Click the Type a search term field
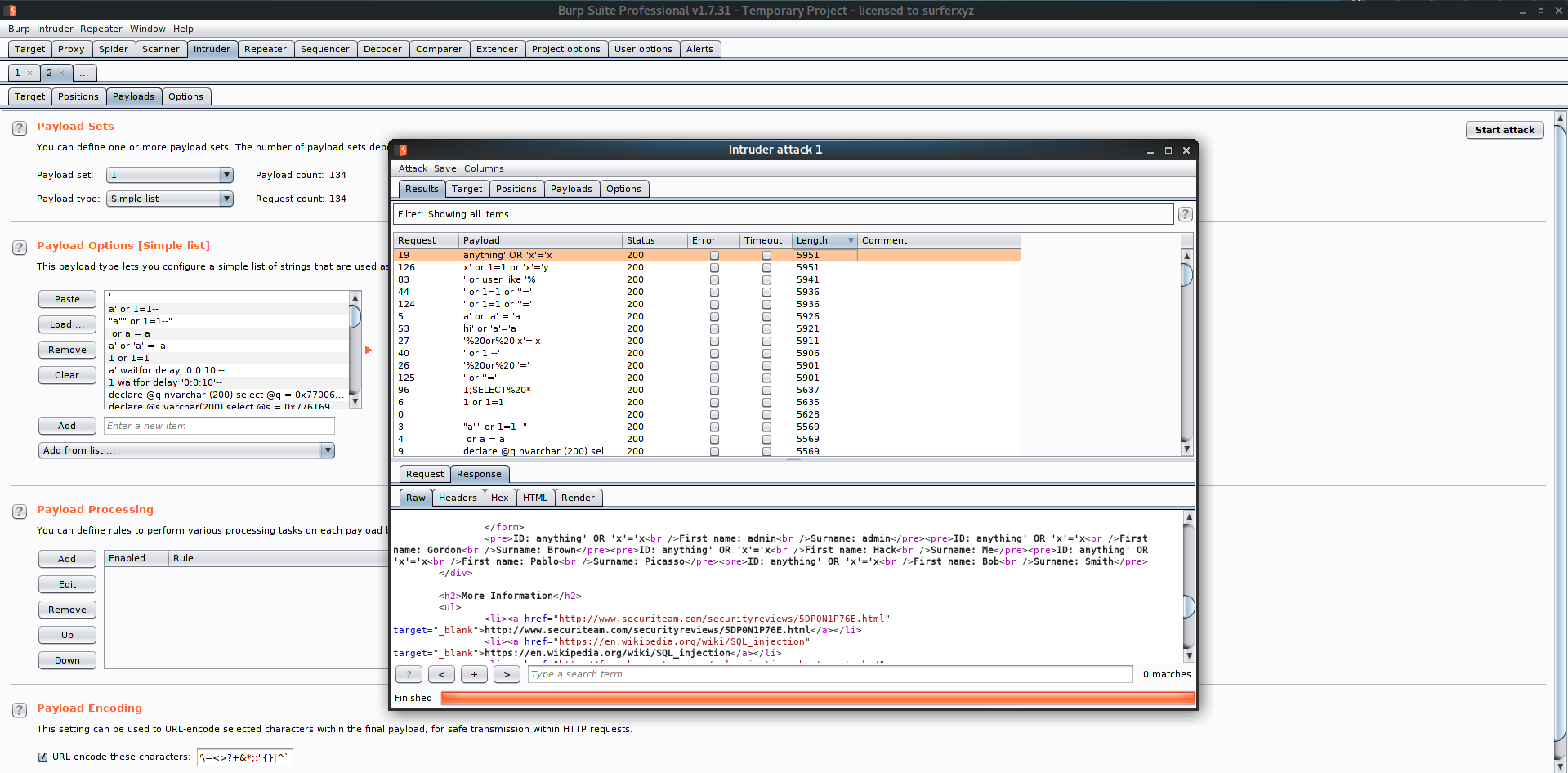Image resolution: width=1568 pixels, height=773 pixels. pyautogui.click(x=830, y=674)
